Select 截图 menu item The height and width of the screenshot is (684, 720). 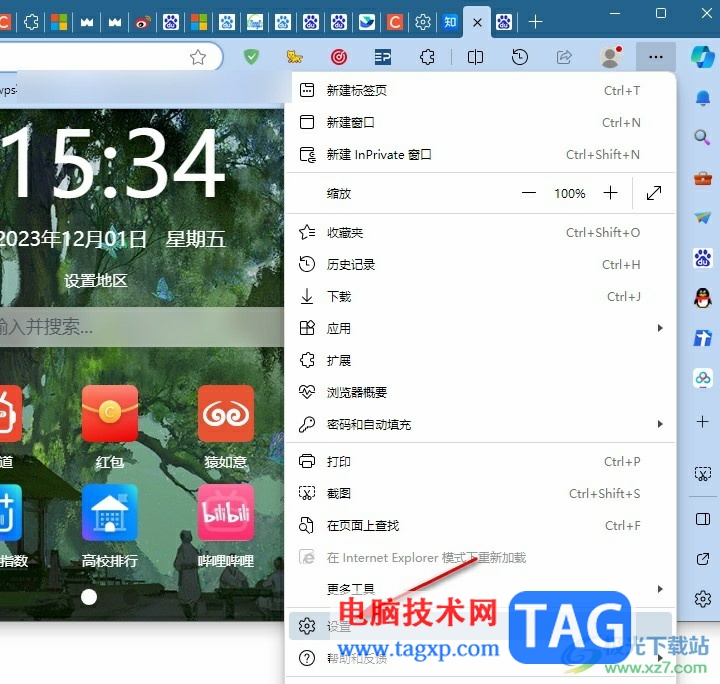(x=480, y=493)
